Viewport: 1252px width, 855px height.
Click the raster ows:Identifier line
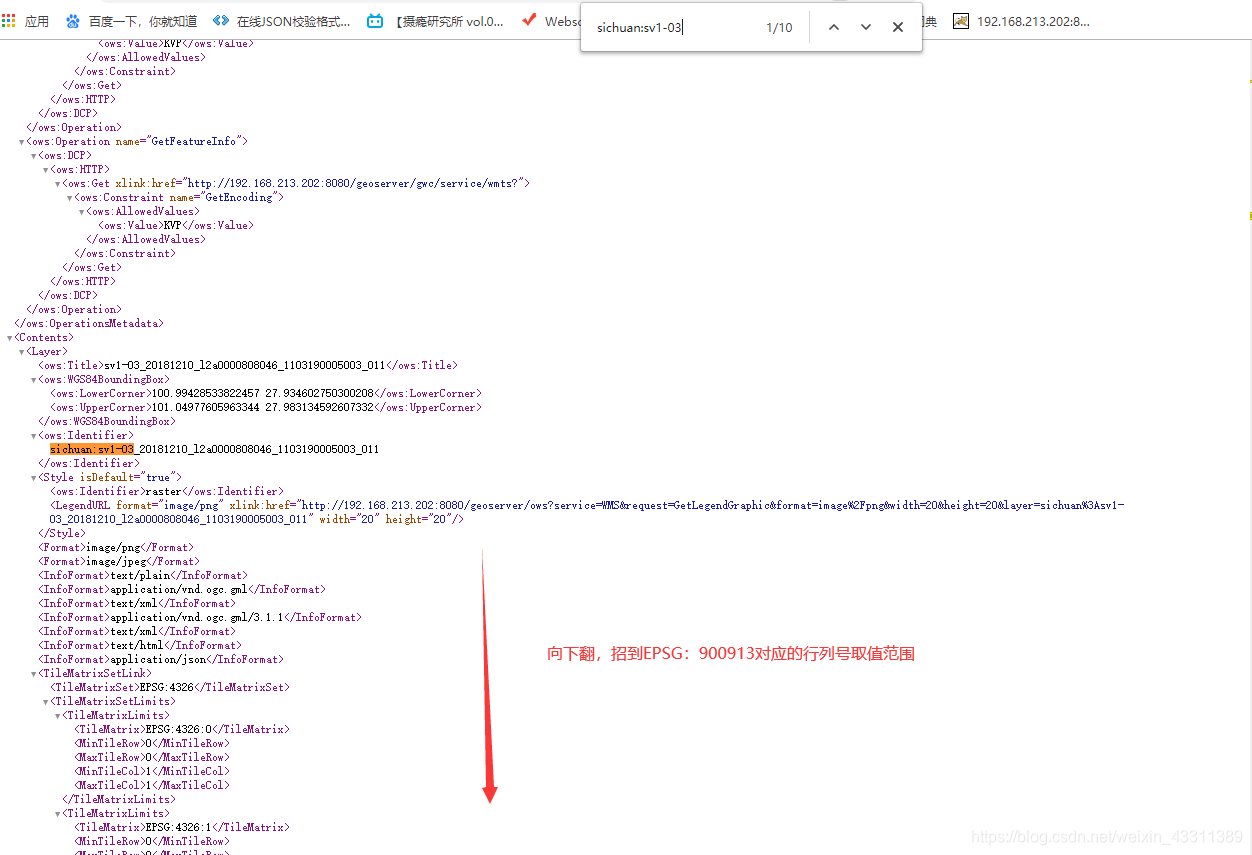tap(167, 492)
